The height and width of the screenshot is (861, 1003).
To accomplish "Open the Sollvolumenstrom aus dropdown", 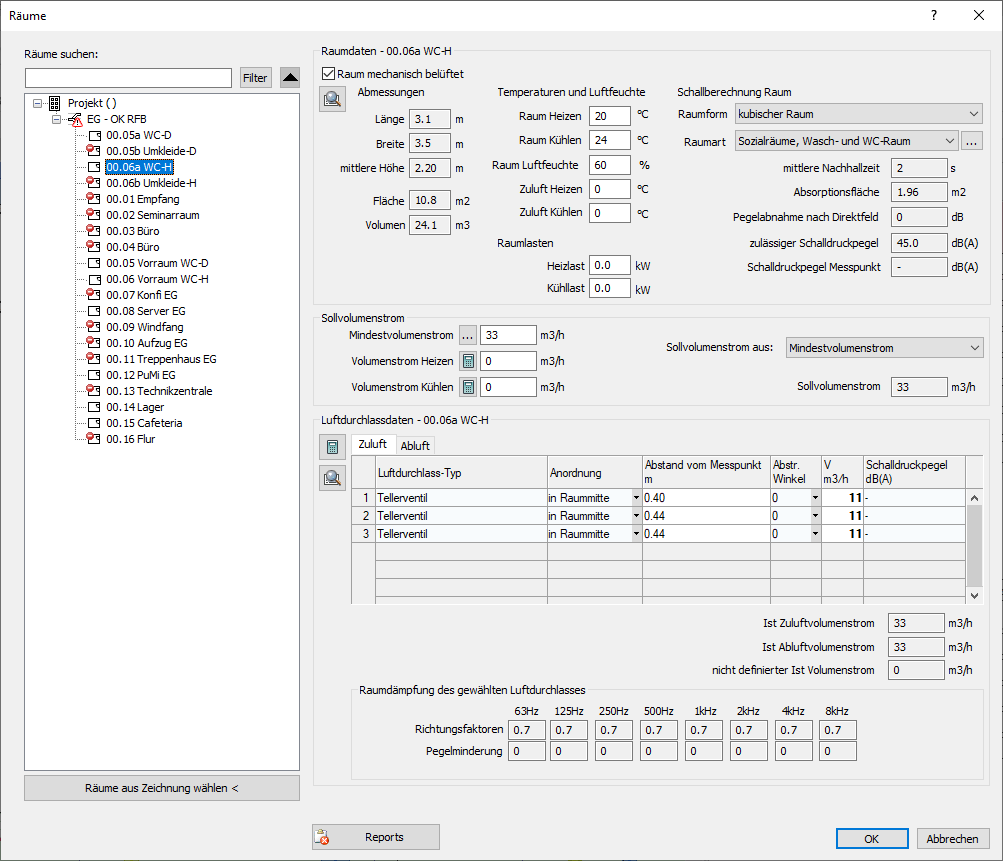I will coord(884,348).
